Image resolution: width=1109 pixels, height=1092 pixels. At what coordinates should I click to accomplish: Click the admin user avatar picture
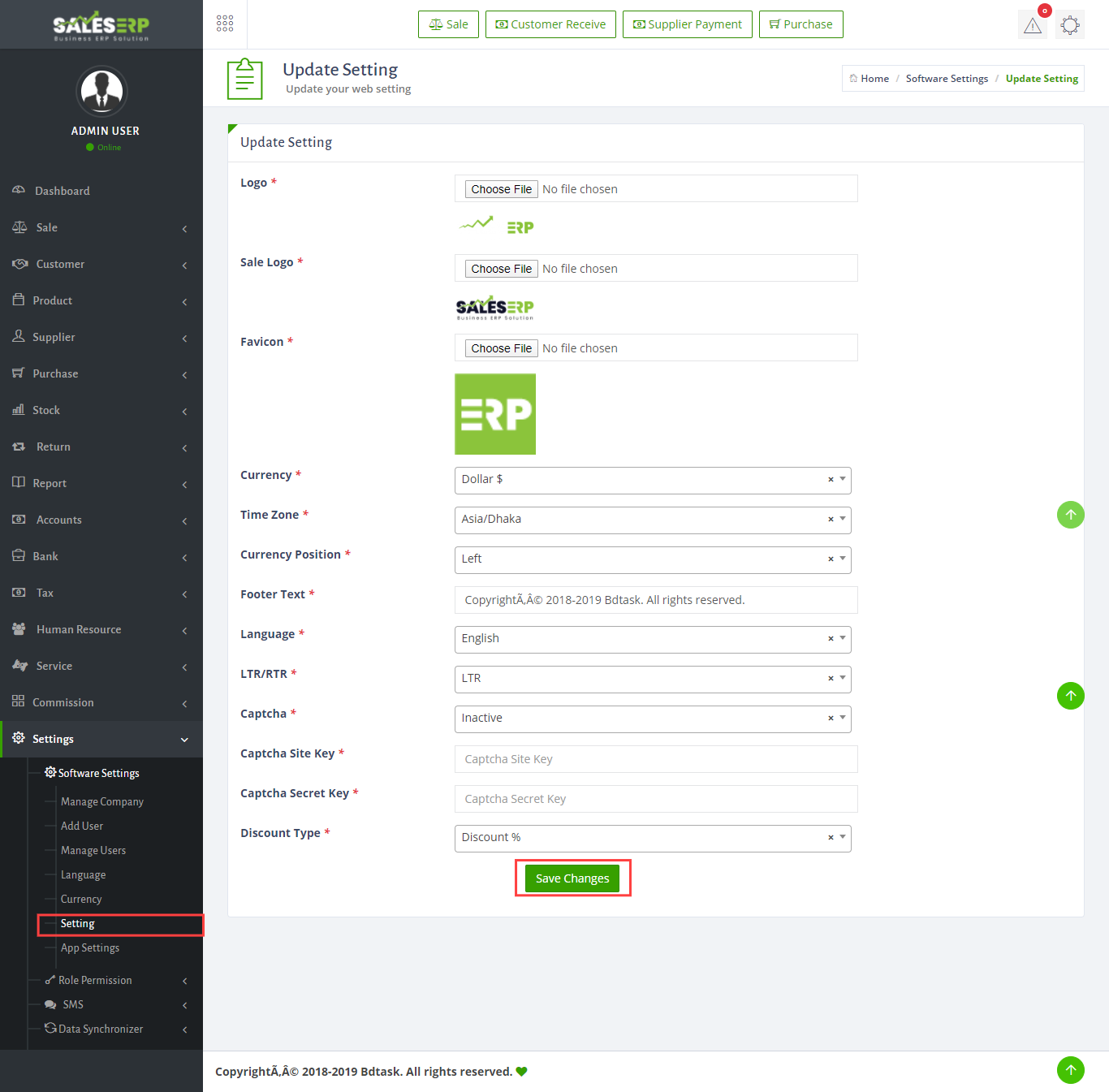coord(101,91)
